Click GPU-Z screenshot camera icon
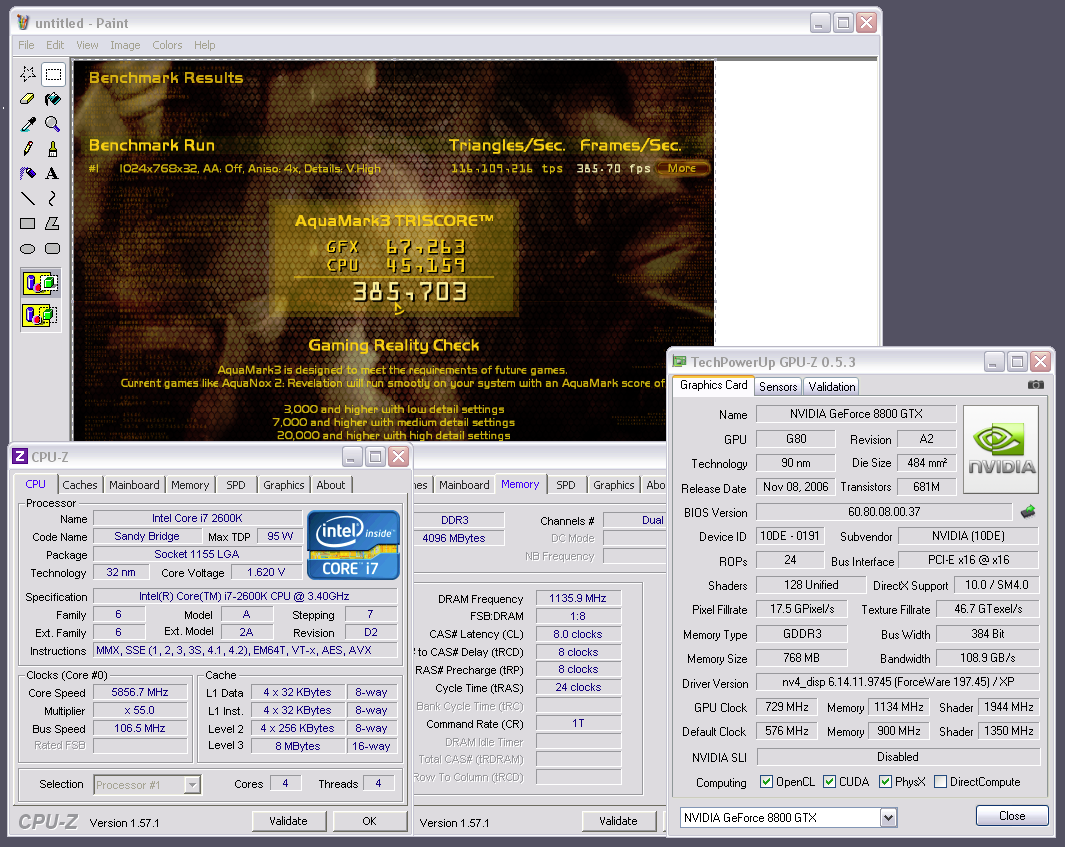The image size is (1065, 847). coord(1035,384)
